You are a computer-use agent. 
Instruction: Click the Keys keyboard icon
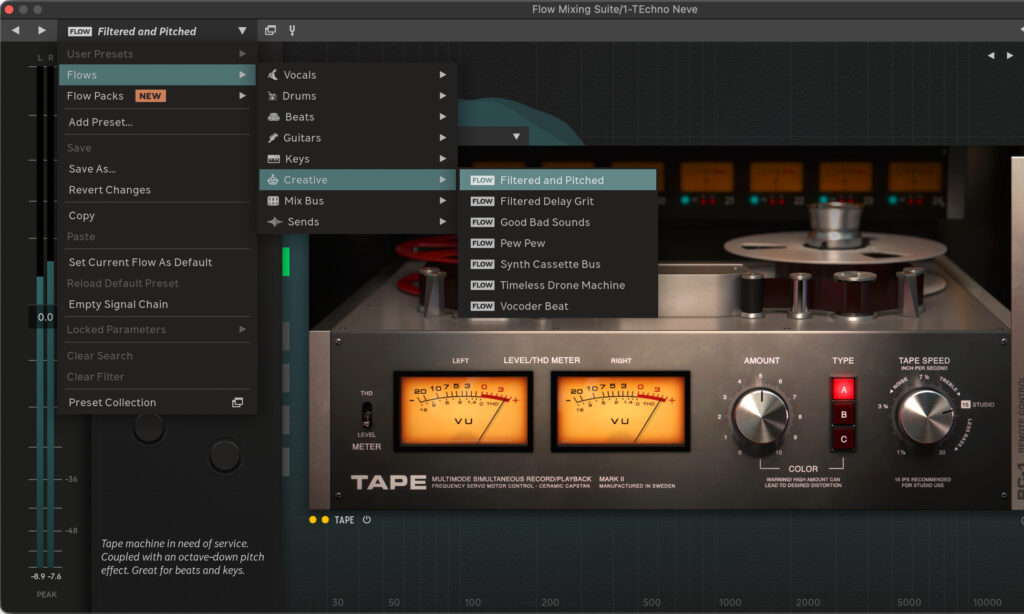(x=274, y=159)
